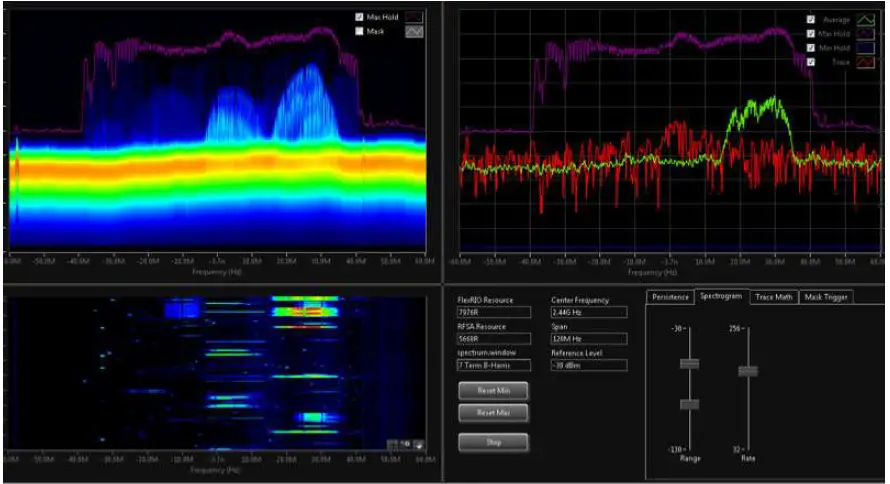Open the RFSA Resource selector

pyautogui.click(x=494, y=338)
